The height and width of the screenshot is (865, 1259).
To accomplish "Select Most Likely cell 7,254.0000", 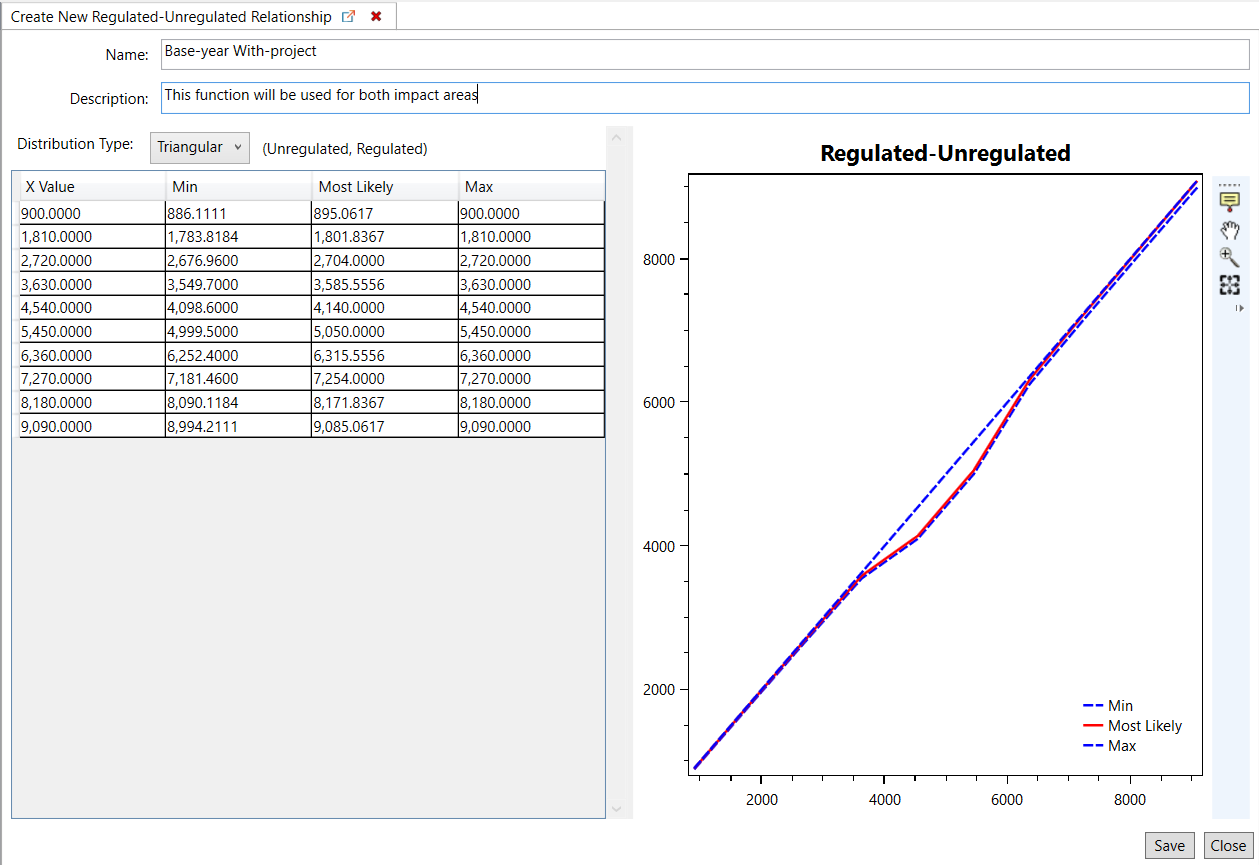I will coord(385,379).
